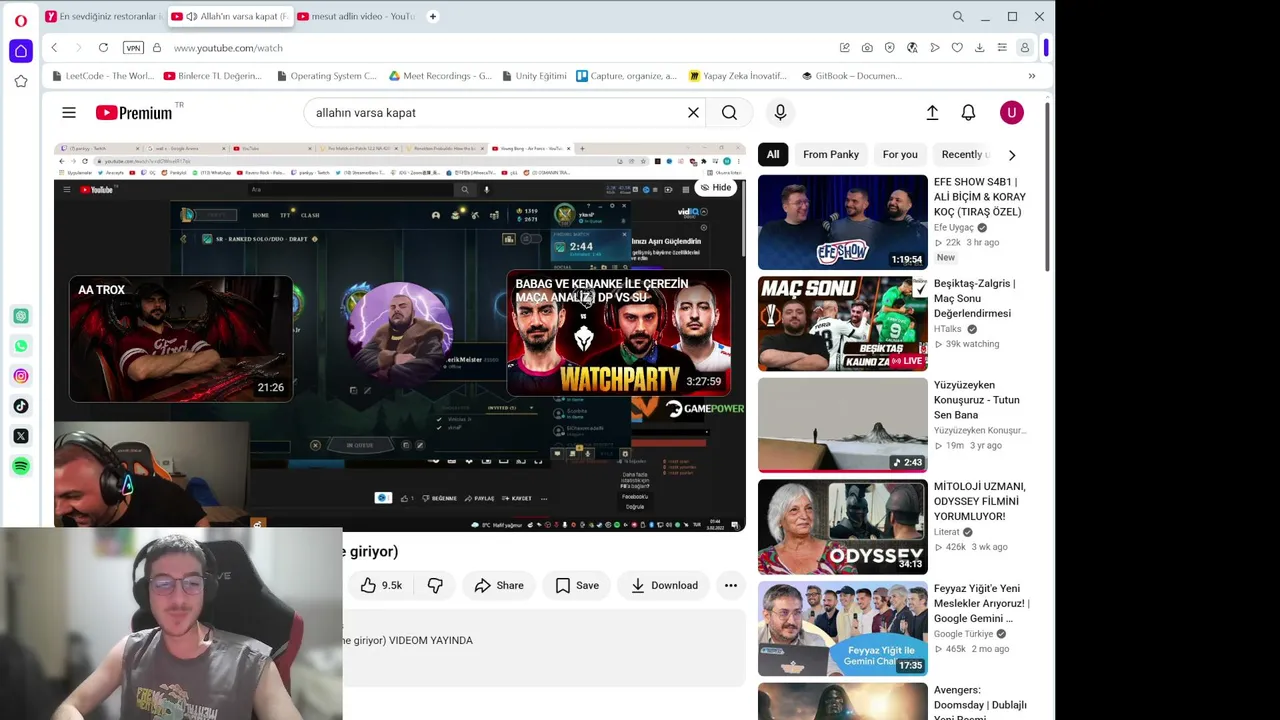The width and height of the screenshot is (1280, 720).
Task: Hide the end screen suggestions
Action: 716,187
